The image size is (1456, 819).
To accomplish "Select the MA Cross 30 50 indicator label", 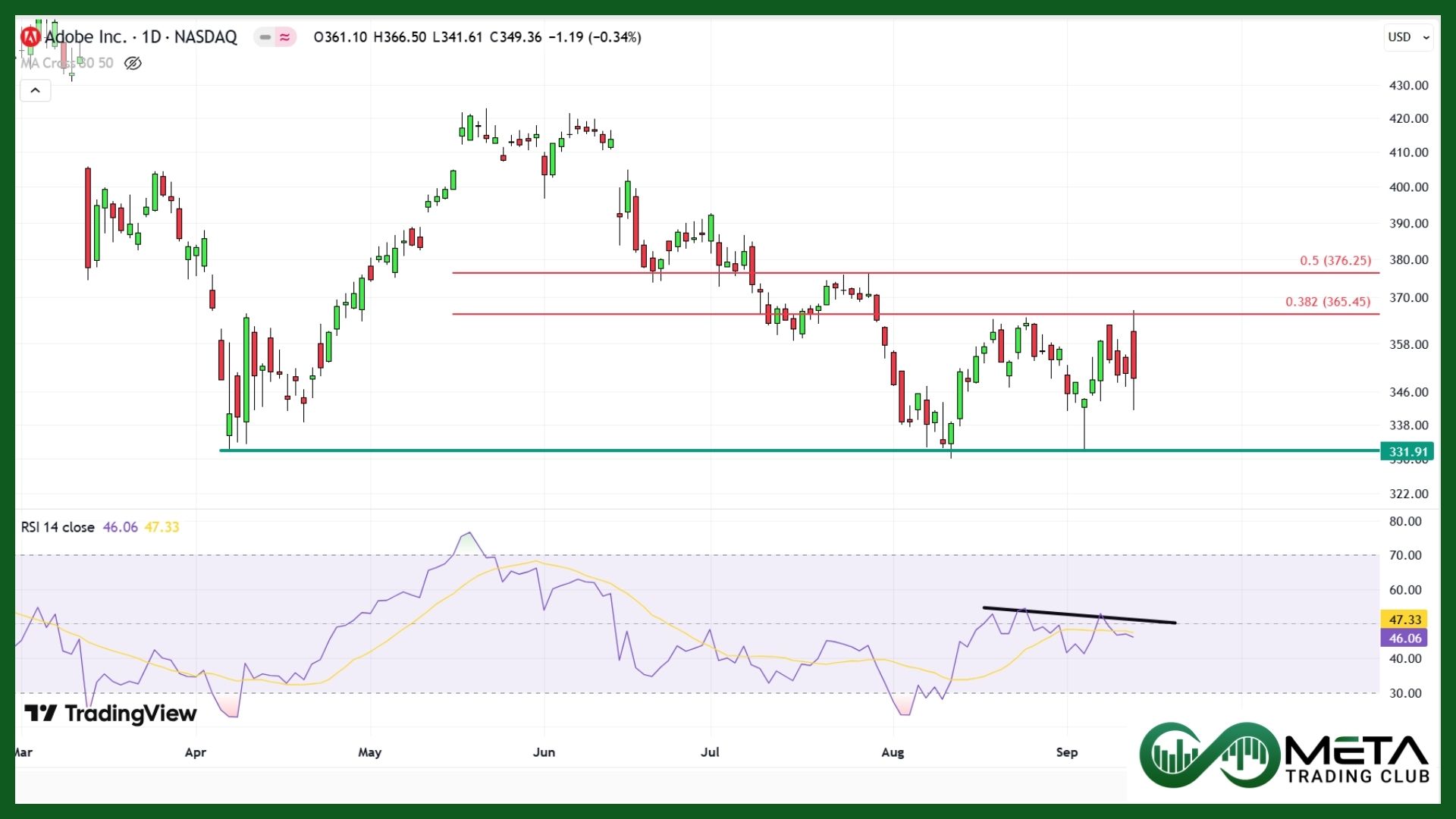I will pos(67,63).
